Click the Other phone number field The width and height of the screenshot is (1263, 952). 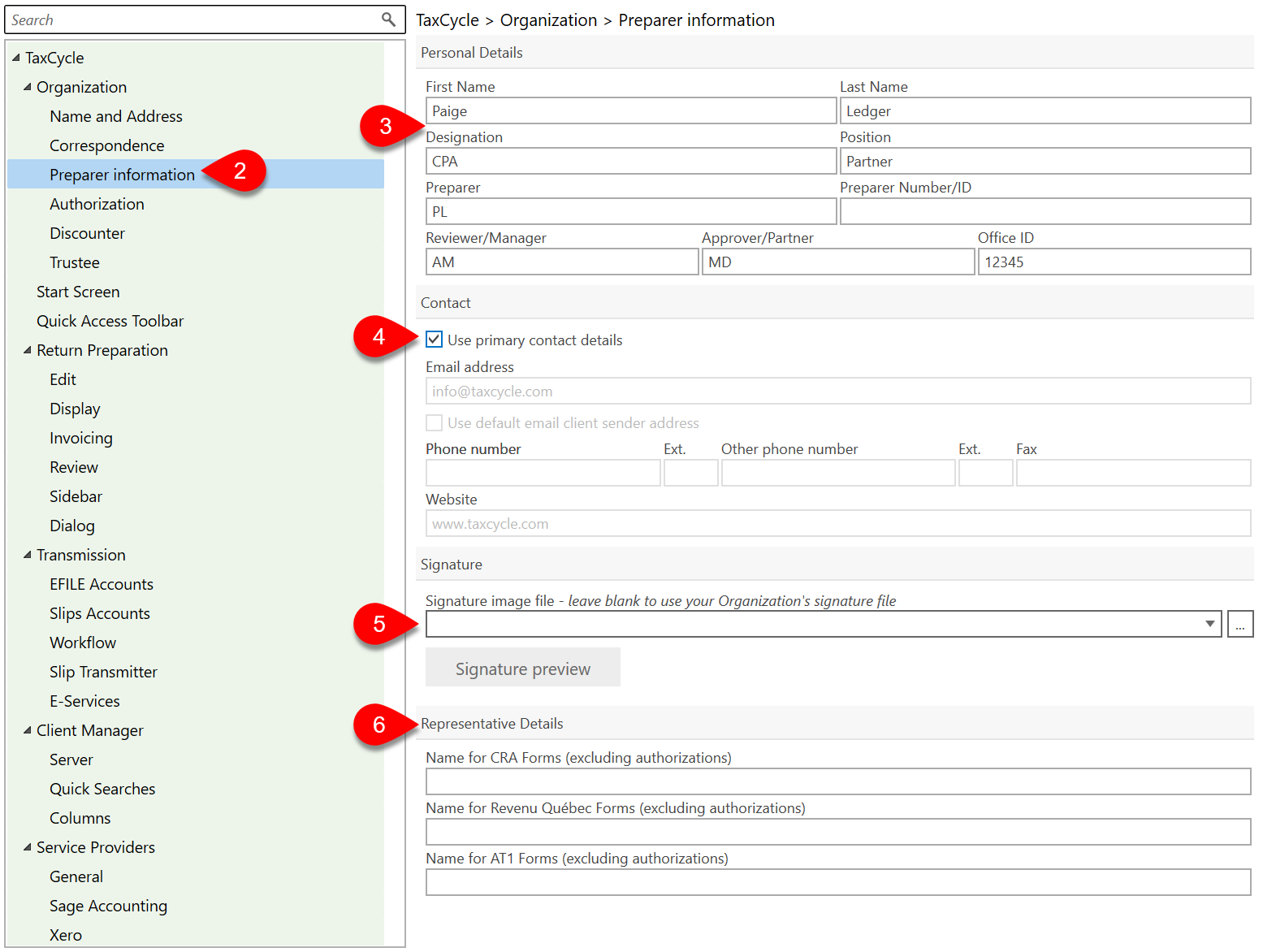coord(838,473)
